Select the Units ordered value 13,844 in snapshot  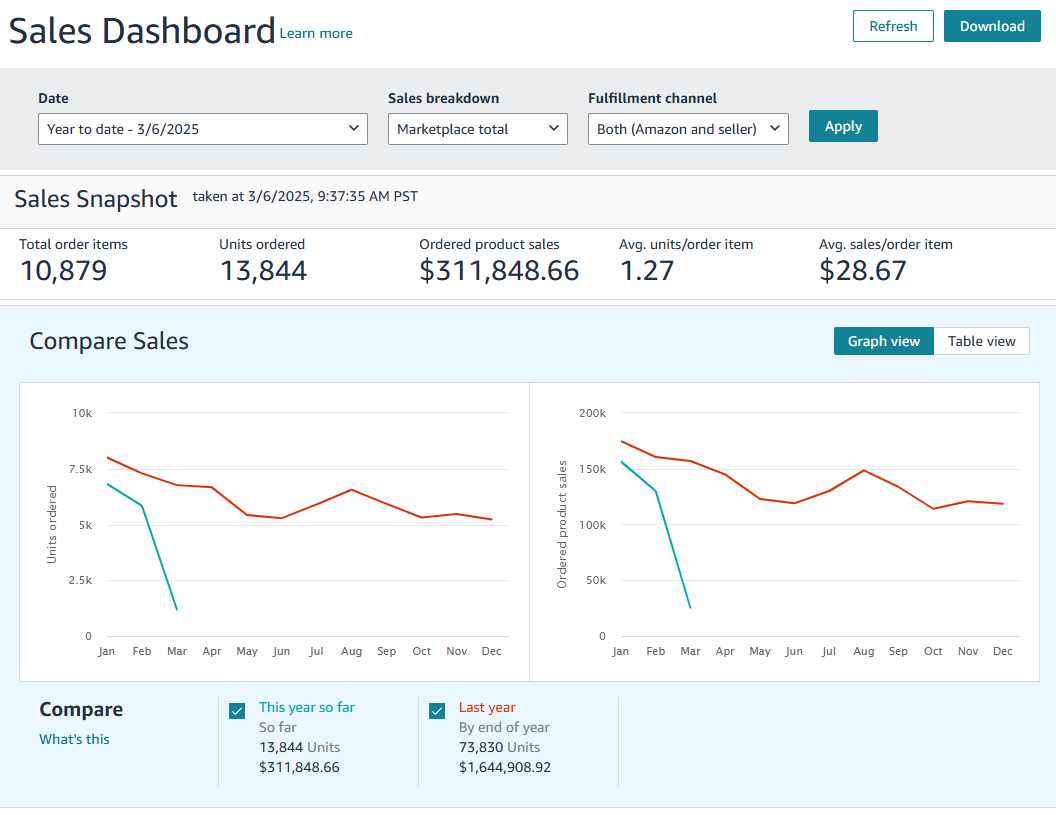pyautogui.click(x=263, y=271)
